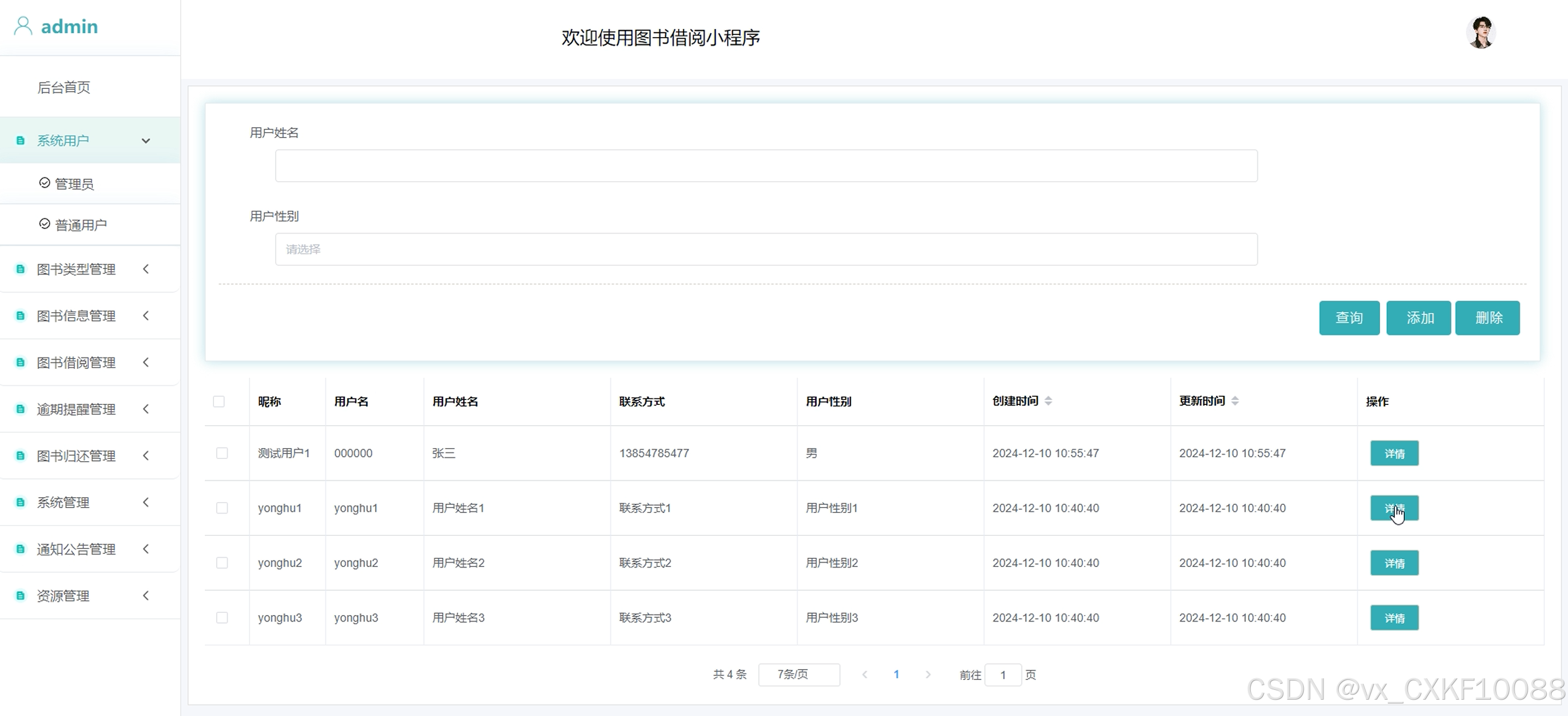1568x716 pixels.
Task: Sort table by 创建时间 sort arrows
Action: coord(1048,401)
